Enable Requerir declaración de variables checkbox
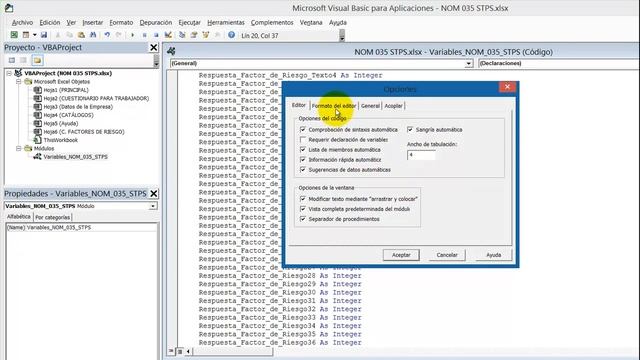This screenshot has width=640, height=360. point(302,140)
